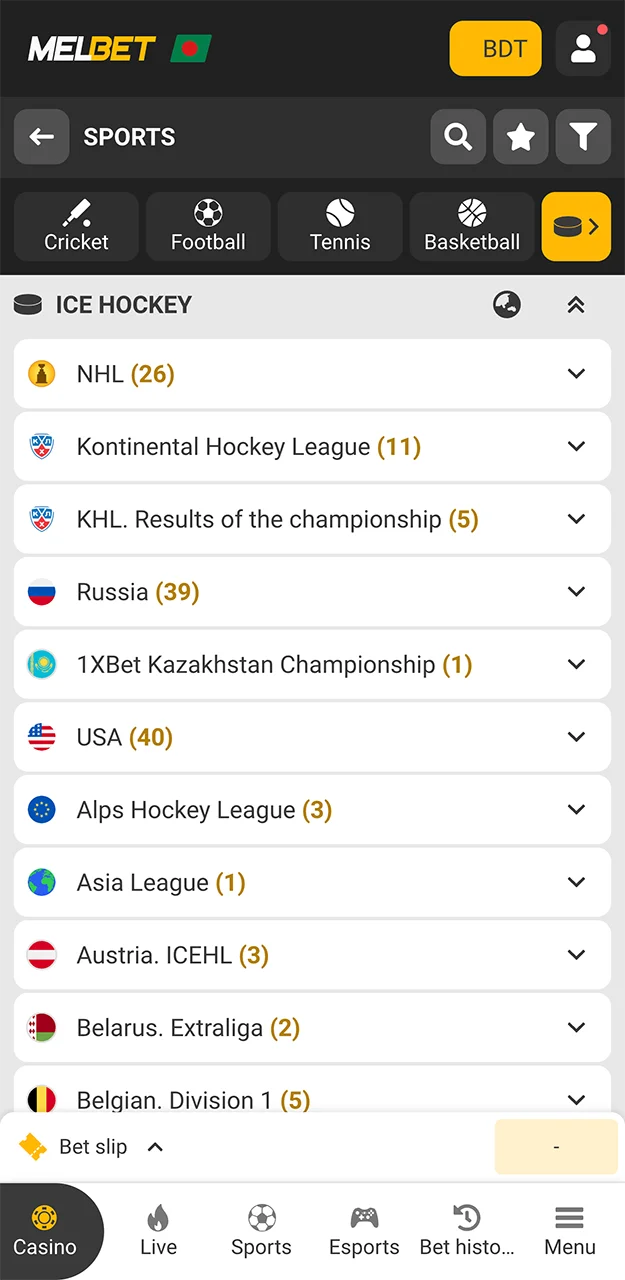Open the search icon in Sports header
This screenshot has height=1280, width=625.
click(458, 137)
